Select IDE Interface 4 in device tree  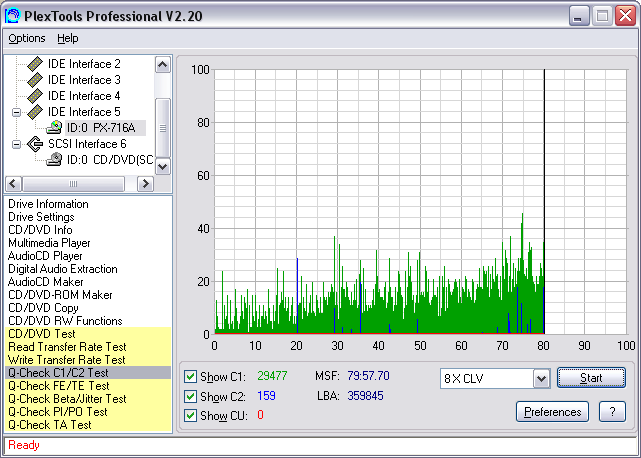coord(84,96)
